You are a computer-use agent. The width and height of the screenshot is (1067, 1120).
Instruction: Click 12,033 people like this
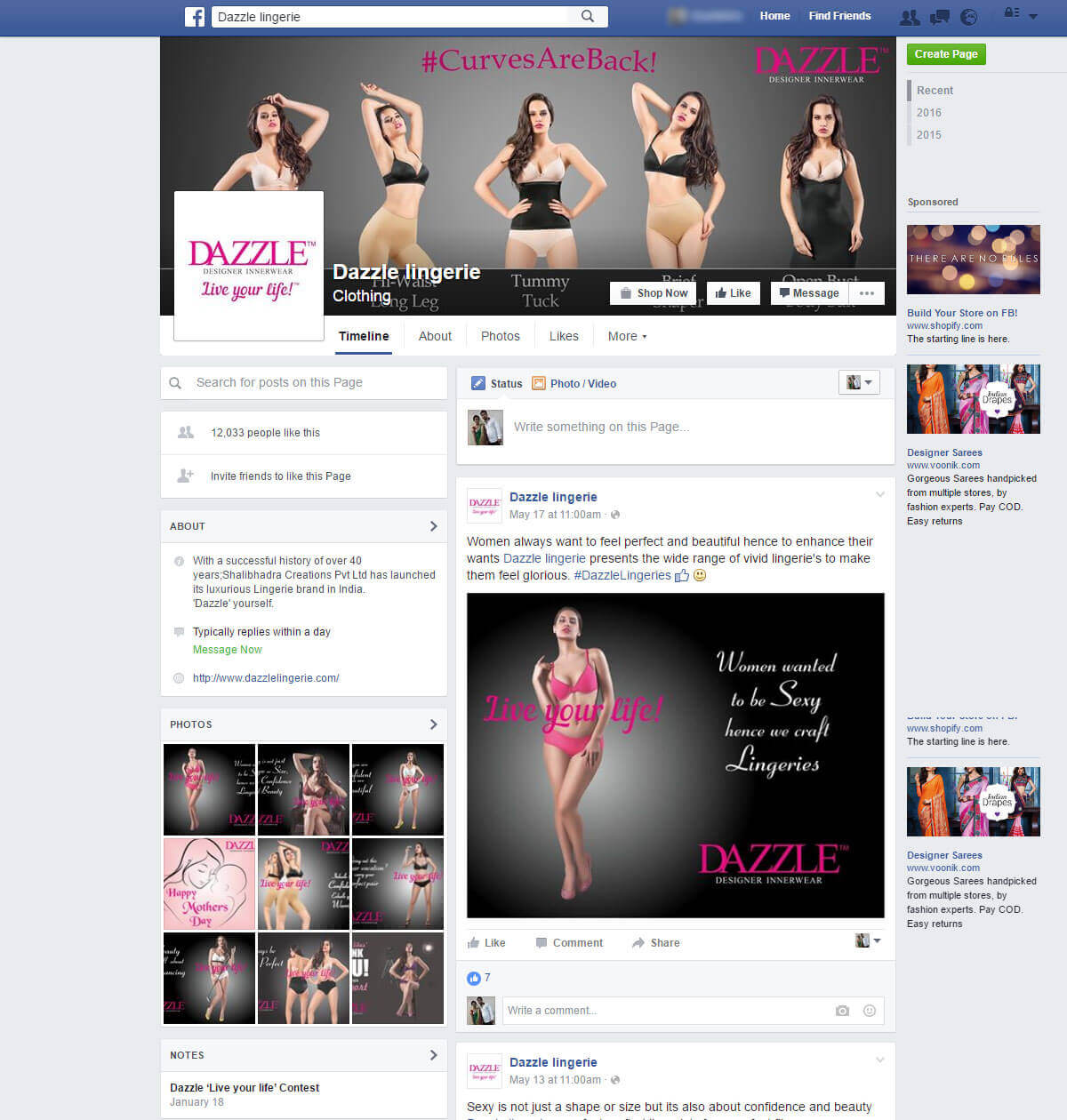tap(265, 433)
